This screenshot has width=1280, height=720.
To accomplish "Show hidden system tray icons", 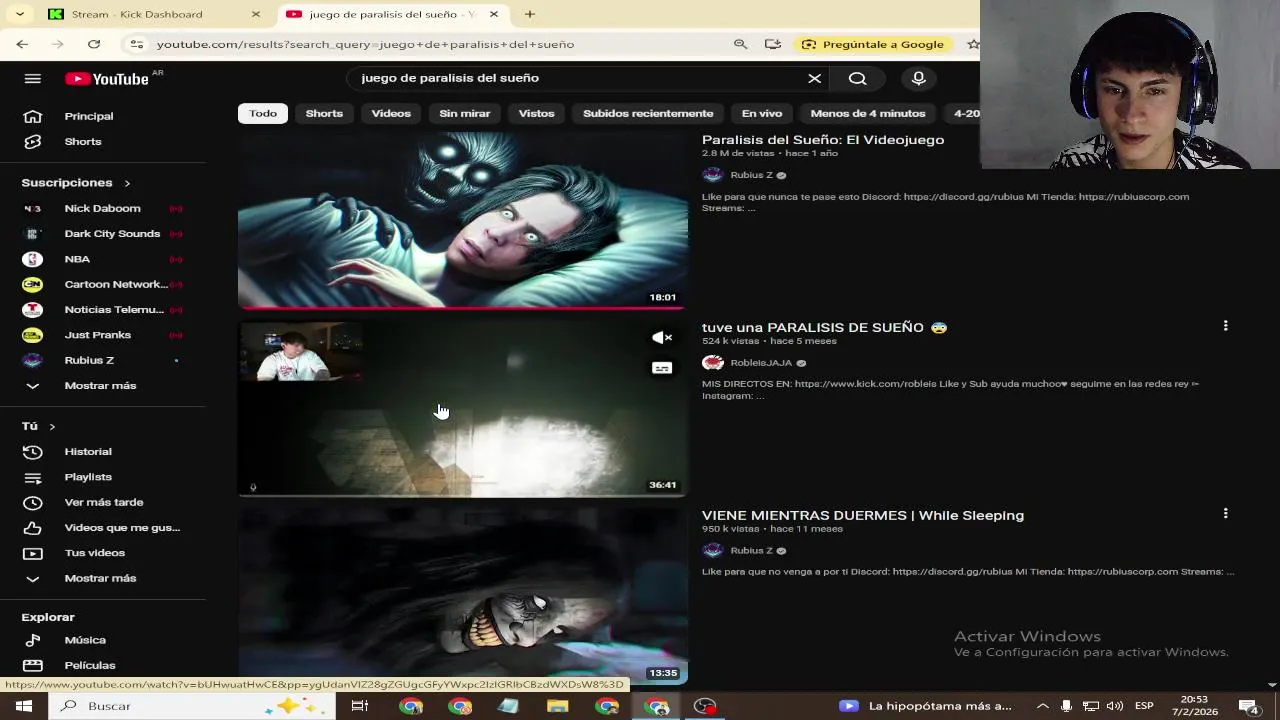I will pos(1042,706).
